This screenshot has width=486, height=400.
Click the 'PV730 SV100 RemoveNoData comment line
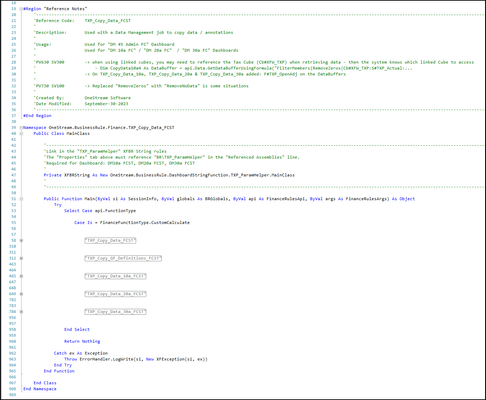(x=141, y=86)
